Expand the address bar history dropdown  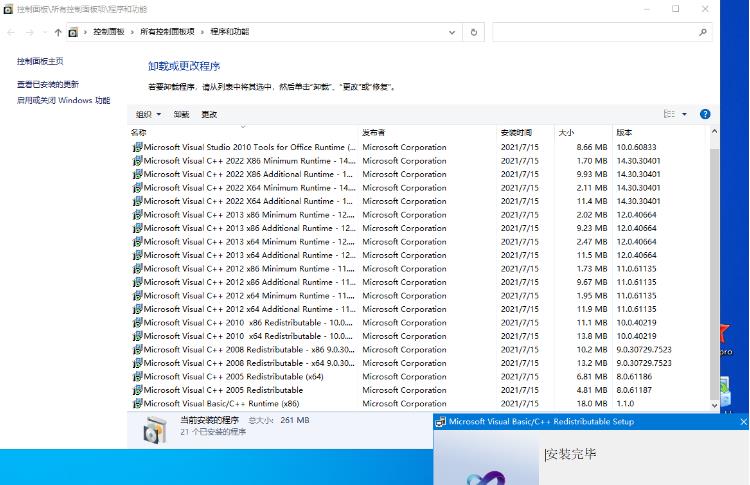[453, 32]
